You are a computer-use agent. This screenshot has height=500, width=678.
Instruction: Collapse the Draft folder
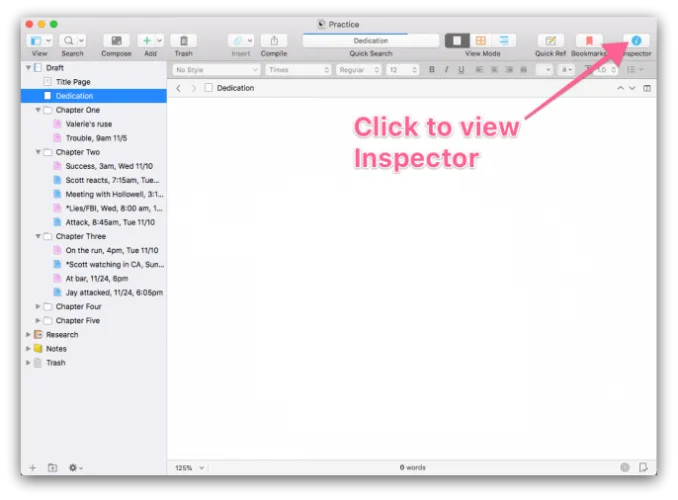pos(28,67)
